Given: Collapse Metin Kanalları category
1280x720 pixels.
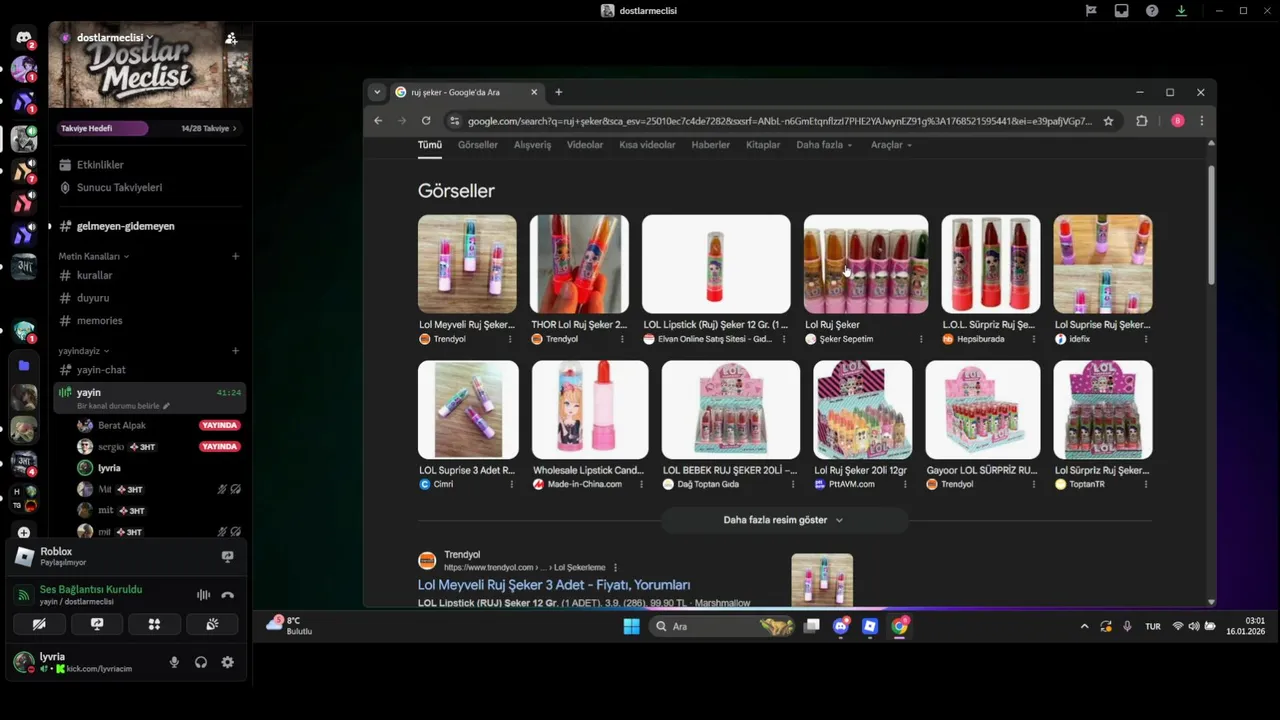Looking at the screenshot, I should tap(93, 256).
